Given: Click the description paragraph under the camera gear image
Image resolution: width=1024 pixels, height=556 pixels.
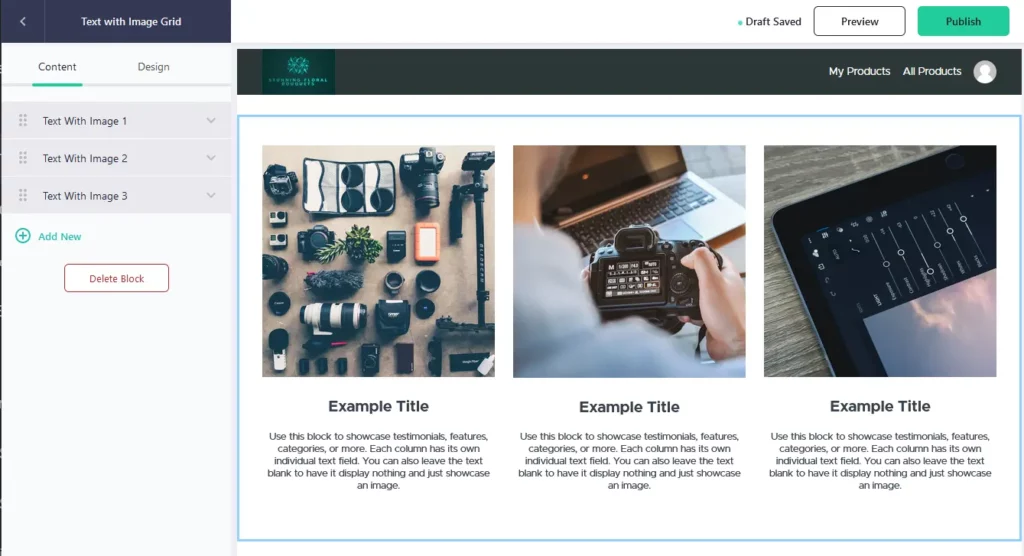Looking at the screenshot, I should click(378, 461).
